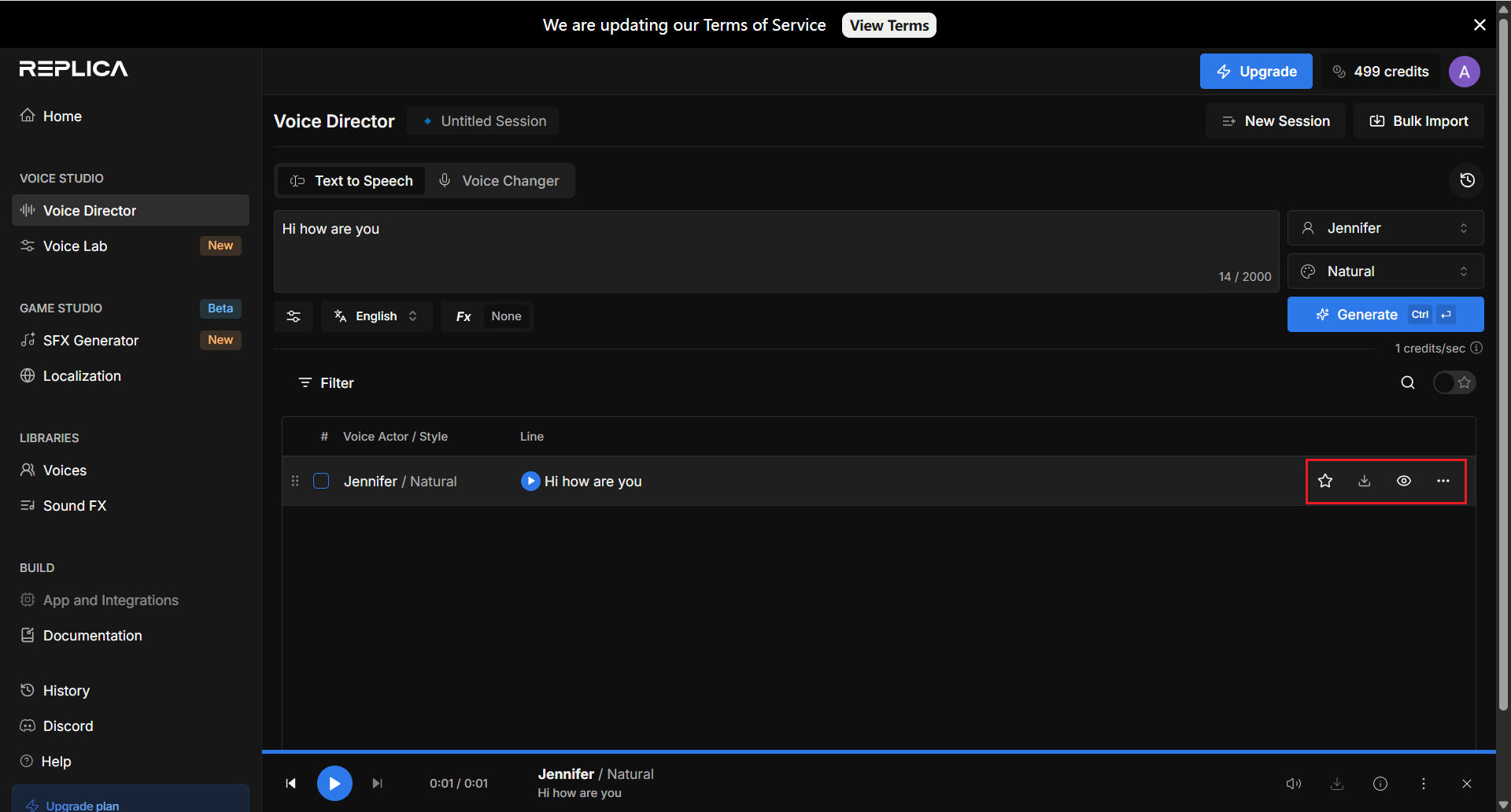Go to Home in sidebar
1511x812 pixels.
click(131, 116)
